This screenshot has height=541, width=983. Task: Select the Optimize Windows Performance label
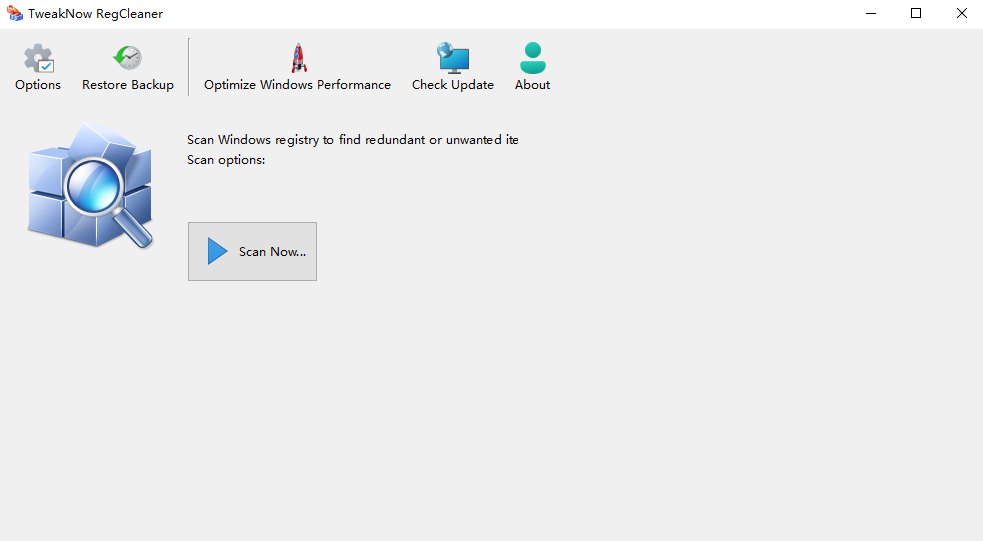click(297, 85)
